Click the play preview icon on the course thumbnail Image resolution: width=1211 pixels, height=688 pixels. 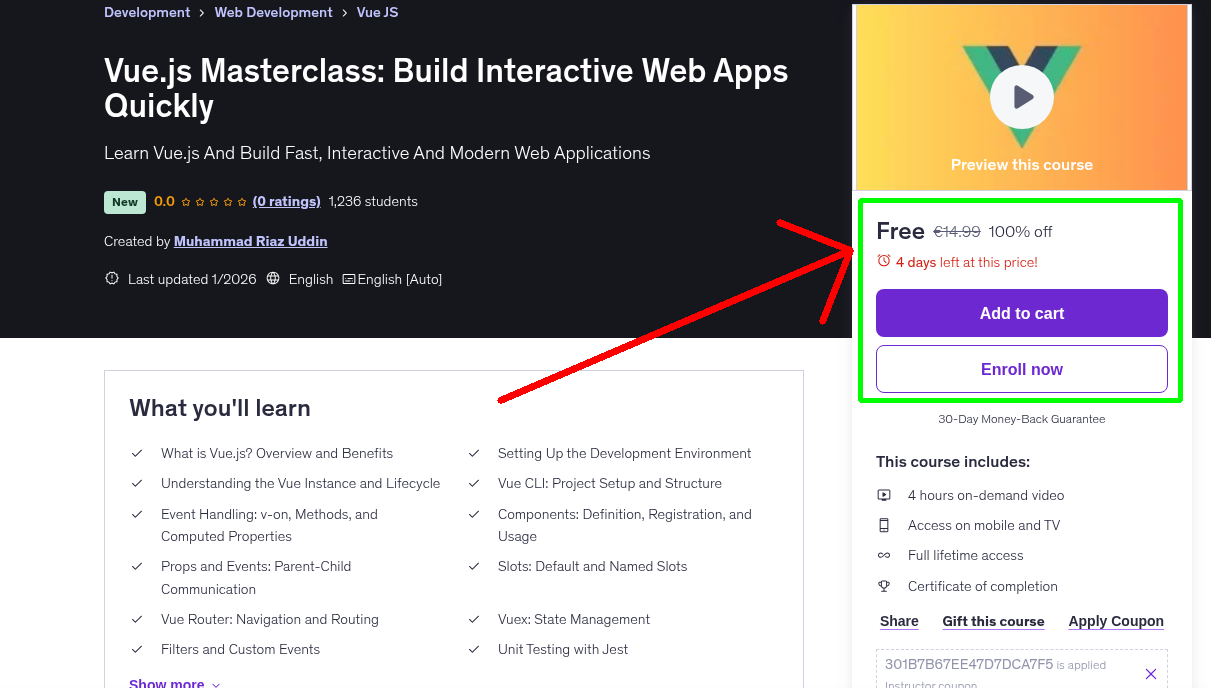point(1021,96)
